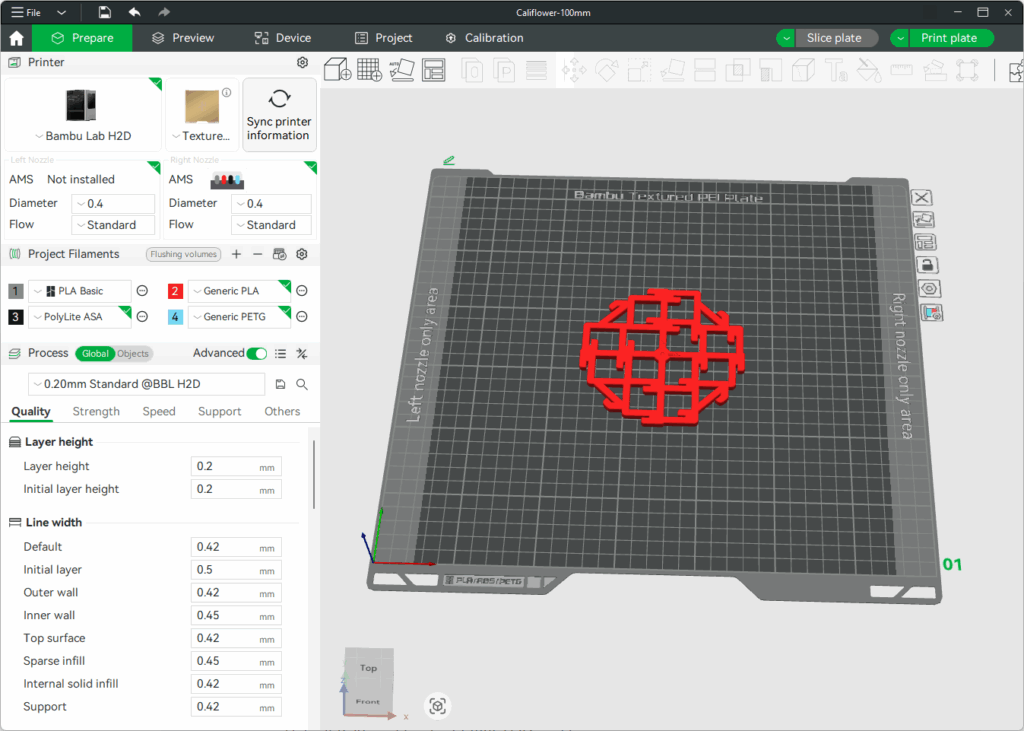Image resolution: width=1024 pixels, height=731 pixels.
Task: Click Sync printer information
Action: 279,113
